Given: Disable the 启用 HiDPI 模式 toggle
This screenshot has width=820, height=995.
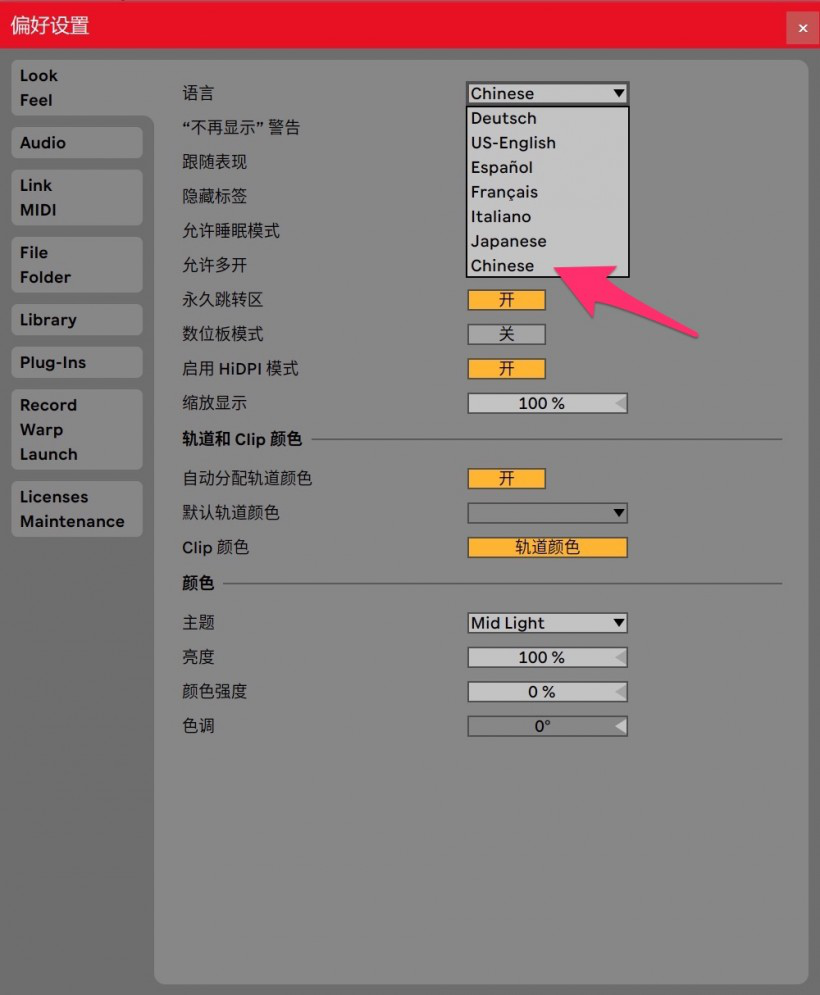Looking at the screenshot, I should (x=506, y=369).
